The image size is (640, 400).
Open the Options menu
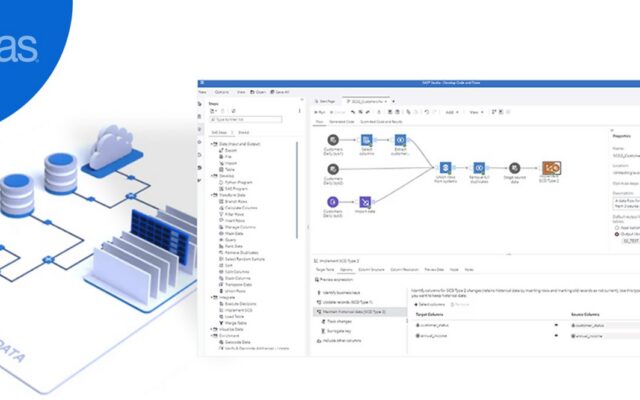[222, 92]
